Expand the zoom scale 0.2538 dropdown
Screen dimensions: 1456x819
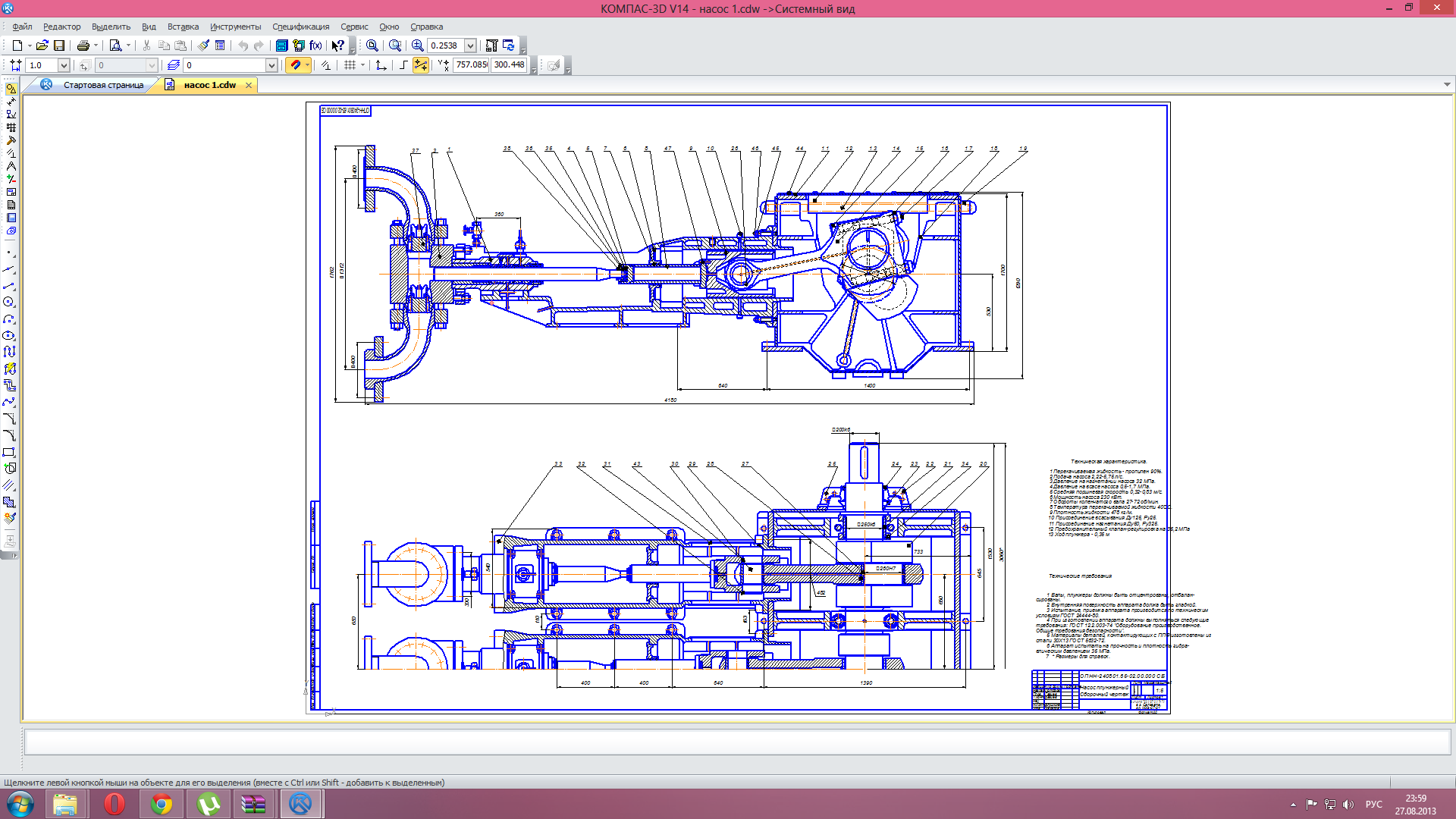[x=470, y=45]
